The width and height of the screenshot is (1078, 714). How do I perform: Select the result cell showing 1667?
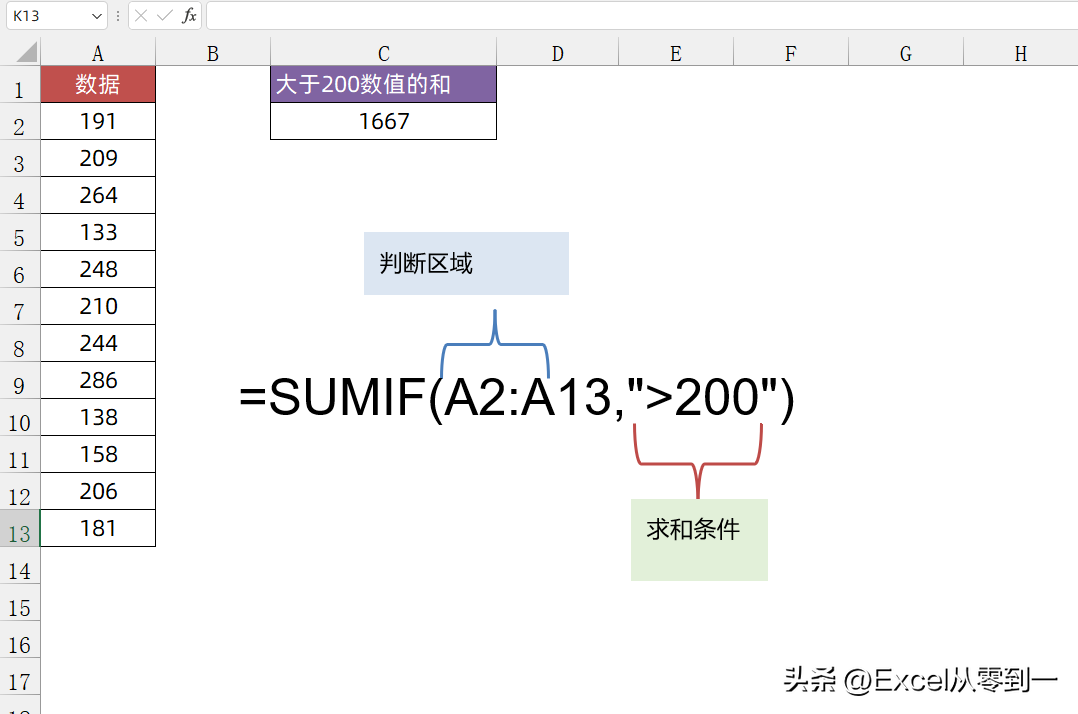tap(383, 121)
